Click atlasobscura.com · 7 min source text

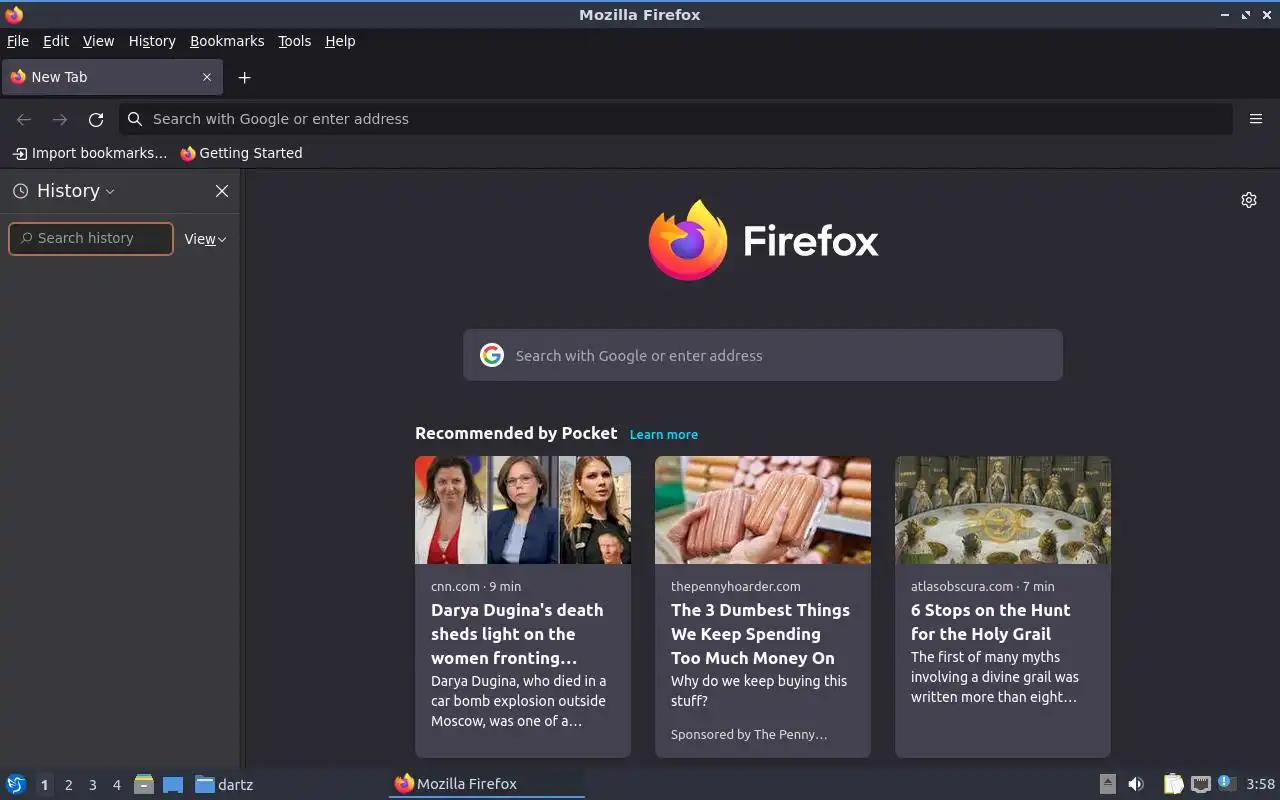[x=983, y=586]
